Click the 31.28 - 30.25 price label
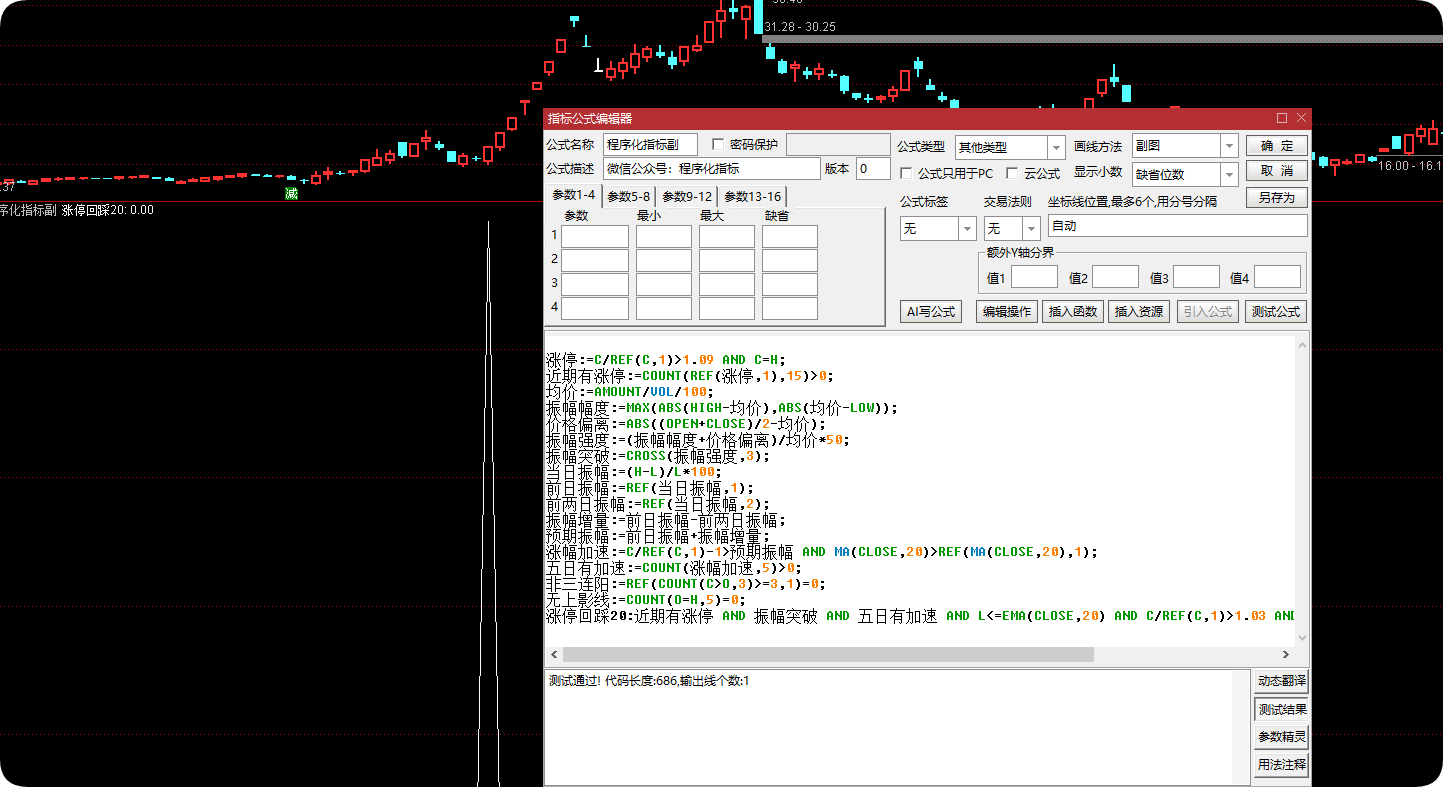The height and width of the screenshot is (787, 1443). pos(799,27)
